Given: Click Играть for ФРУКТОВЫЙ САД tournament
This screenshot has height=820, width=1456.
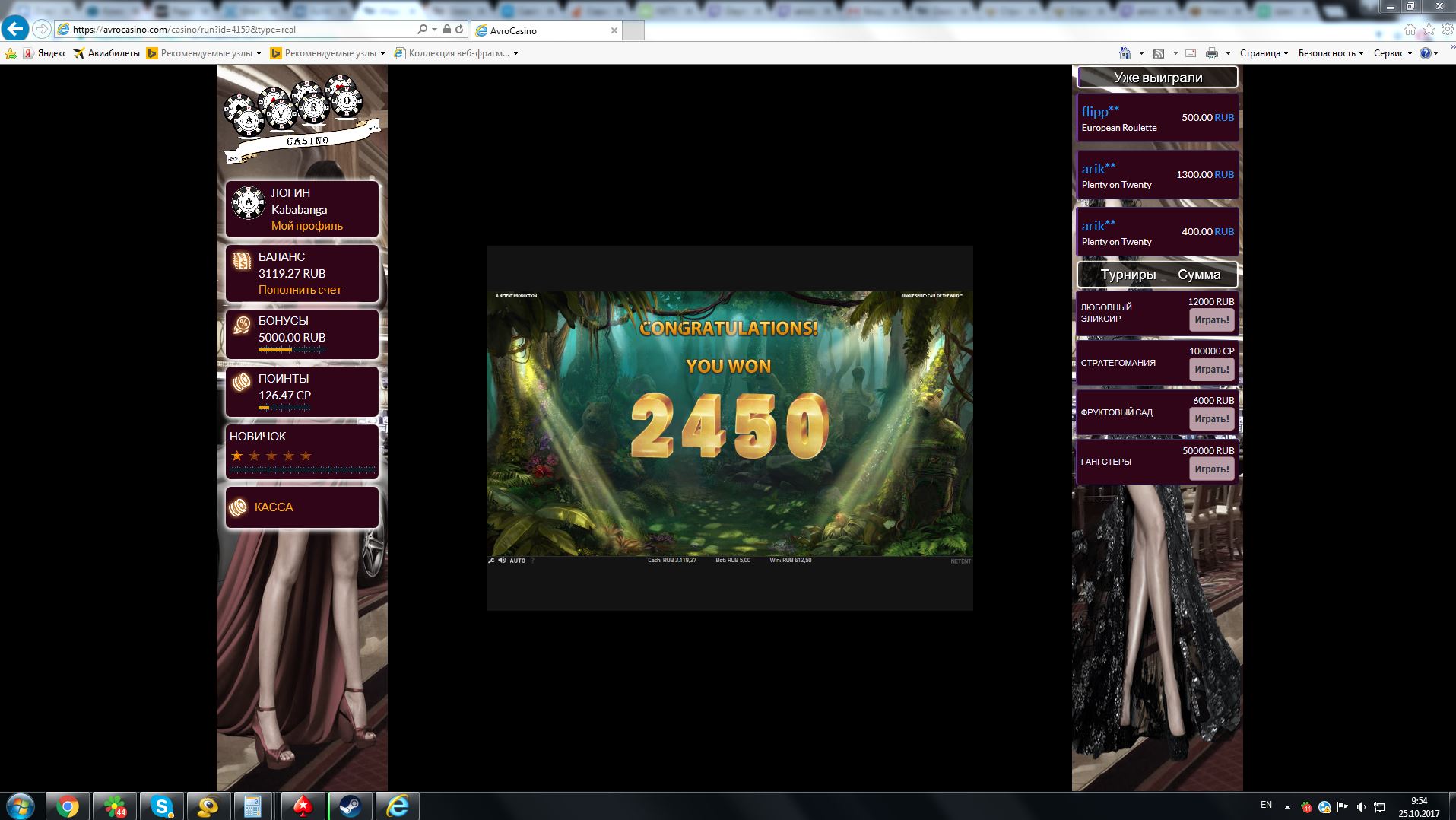Looking at the screenshot, I should [1212, 419].
